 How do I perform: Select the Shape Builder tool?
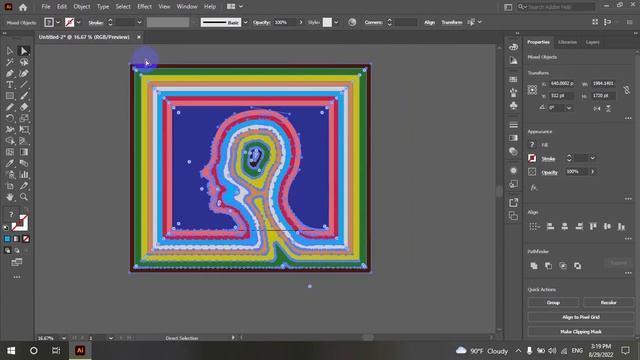pos(9,141)
